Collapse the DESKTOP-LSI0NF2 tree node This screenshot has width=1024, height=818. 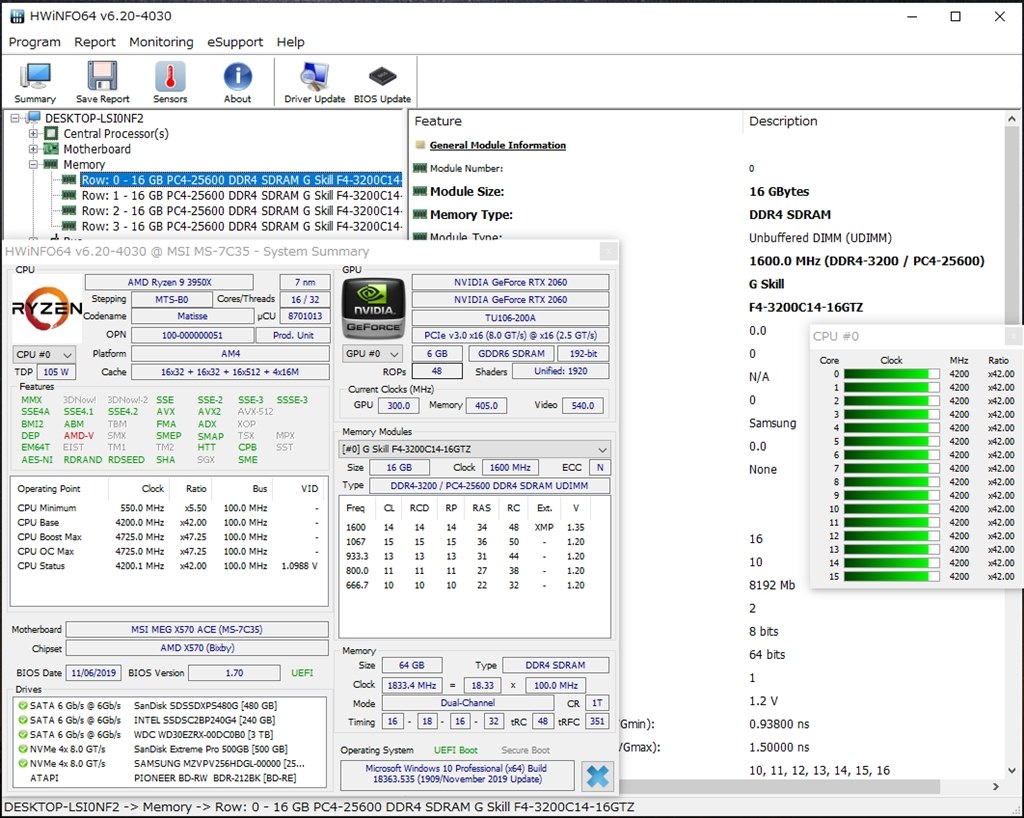click(x=15, y=118)
